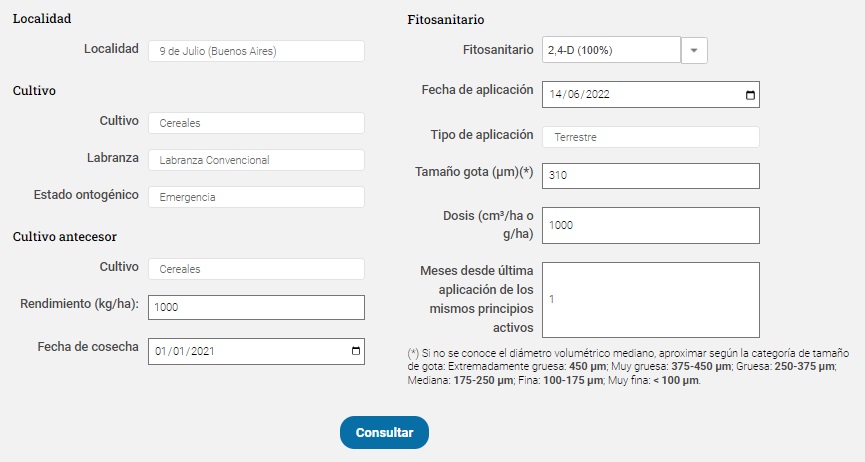Open calendar picker for Fecha de cosecha
The image size is (865, 462).
(356, 351)
